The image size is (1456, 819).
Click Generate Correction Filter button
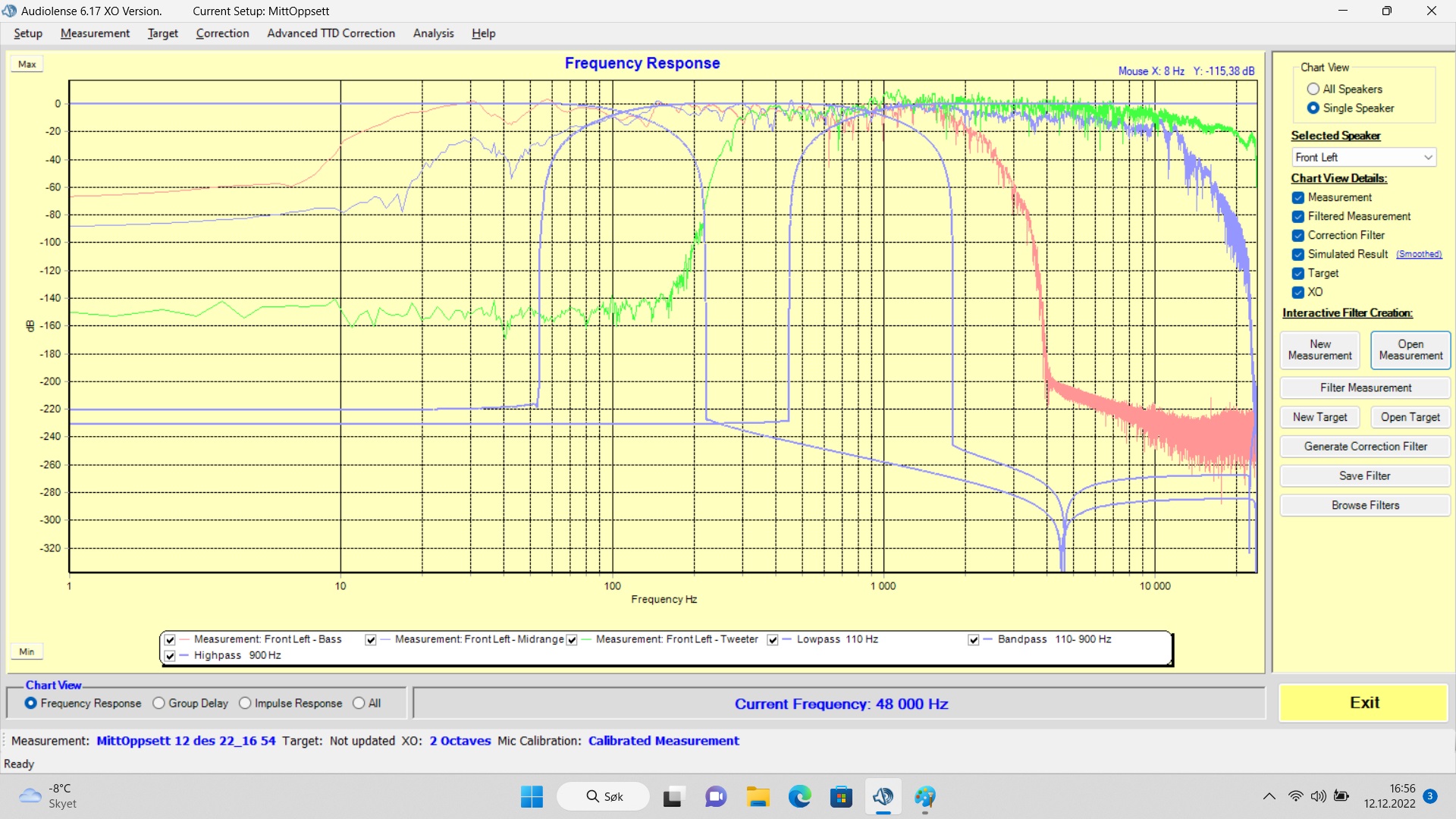1365,447
